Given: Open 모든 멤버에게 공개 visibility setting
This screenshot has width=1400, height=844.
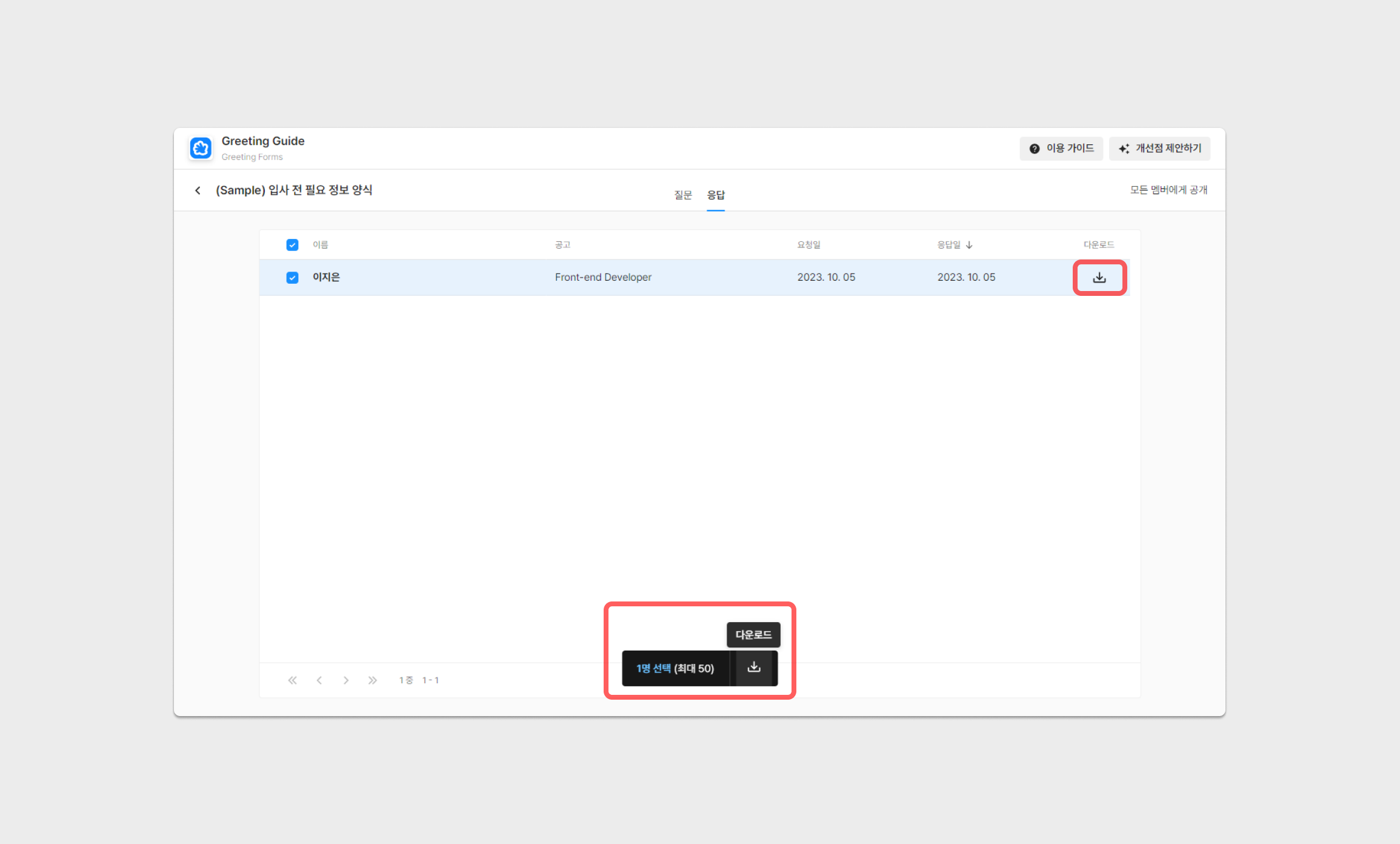Looking at the screenshot, I should 1168,190.
